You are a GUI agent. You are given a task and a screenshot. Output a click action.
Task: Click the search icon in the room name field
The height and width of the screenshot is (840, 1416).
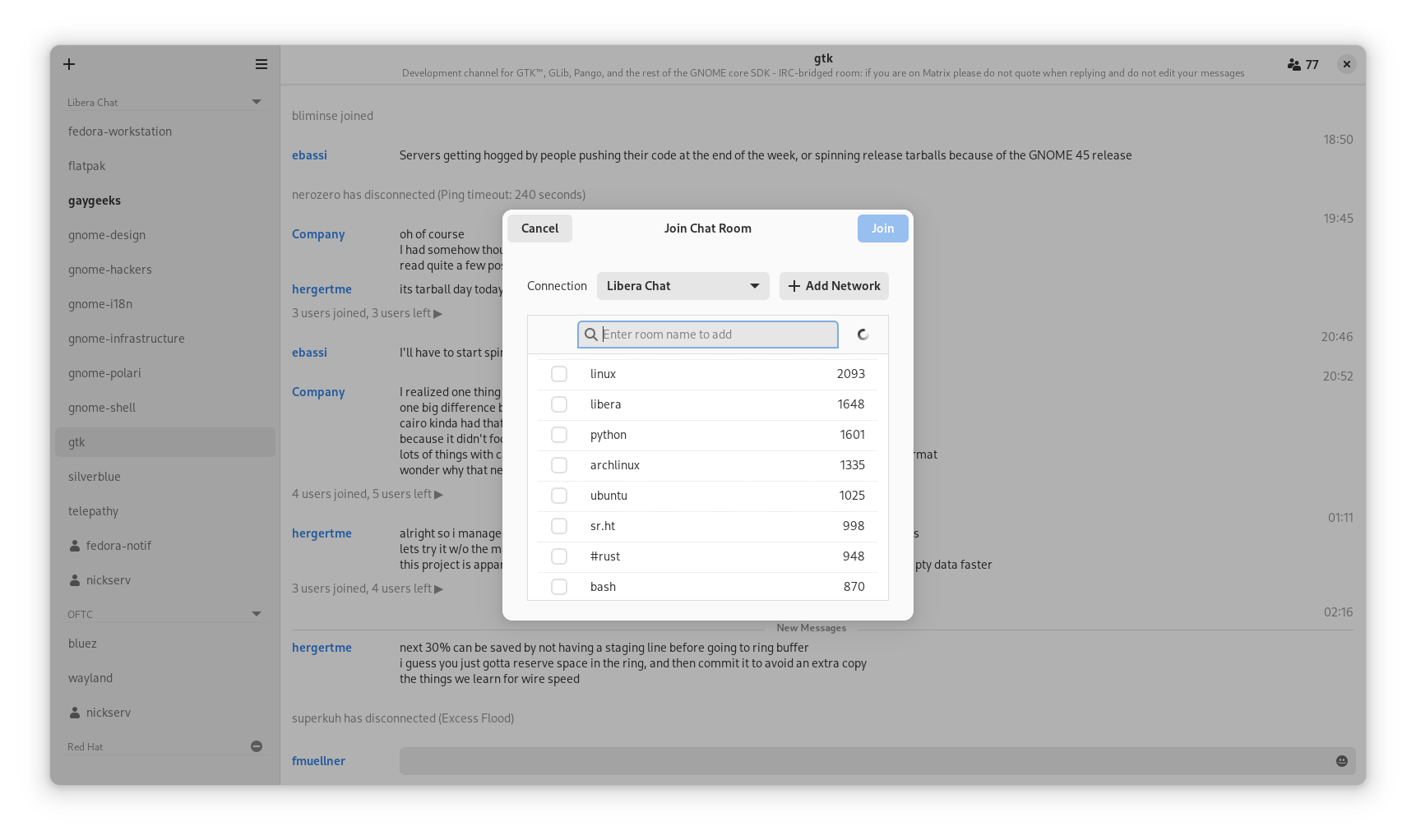590,335
